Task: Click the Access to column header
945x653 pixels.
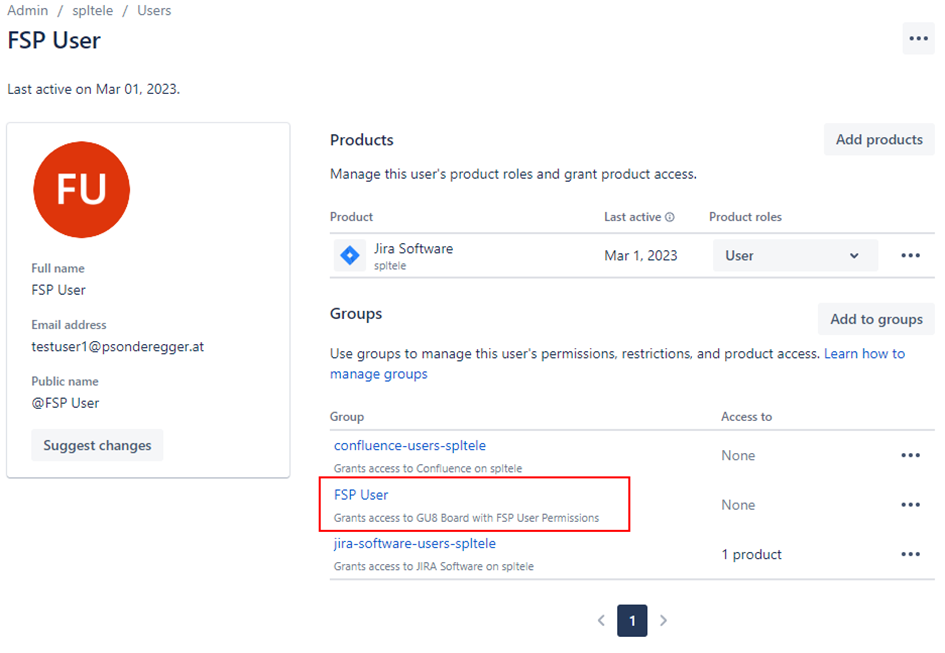Action: point(746,417)
